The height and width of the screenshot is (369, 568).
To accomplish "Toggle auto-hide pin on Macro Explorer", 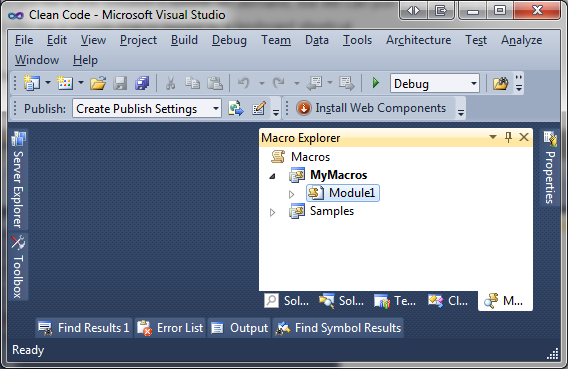I will click(508, 137).
